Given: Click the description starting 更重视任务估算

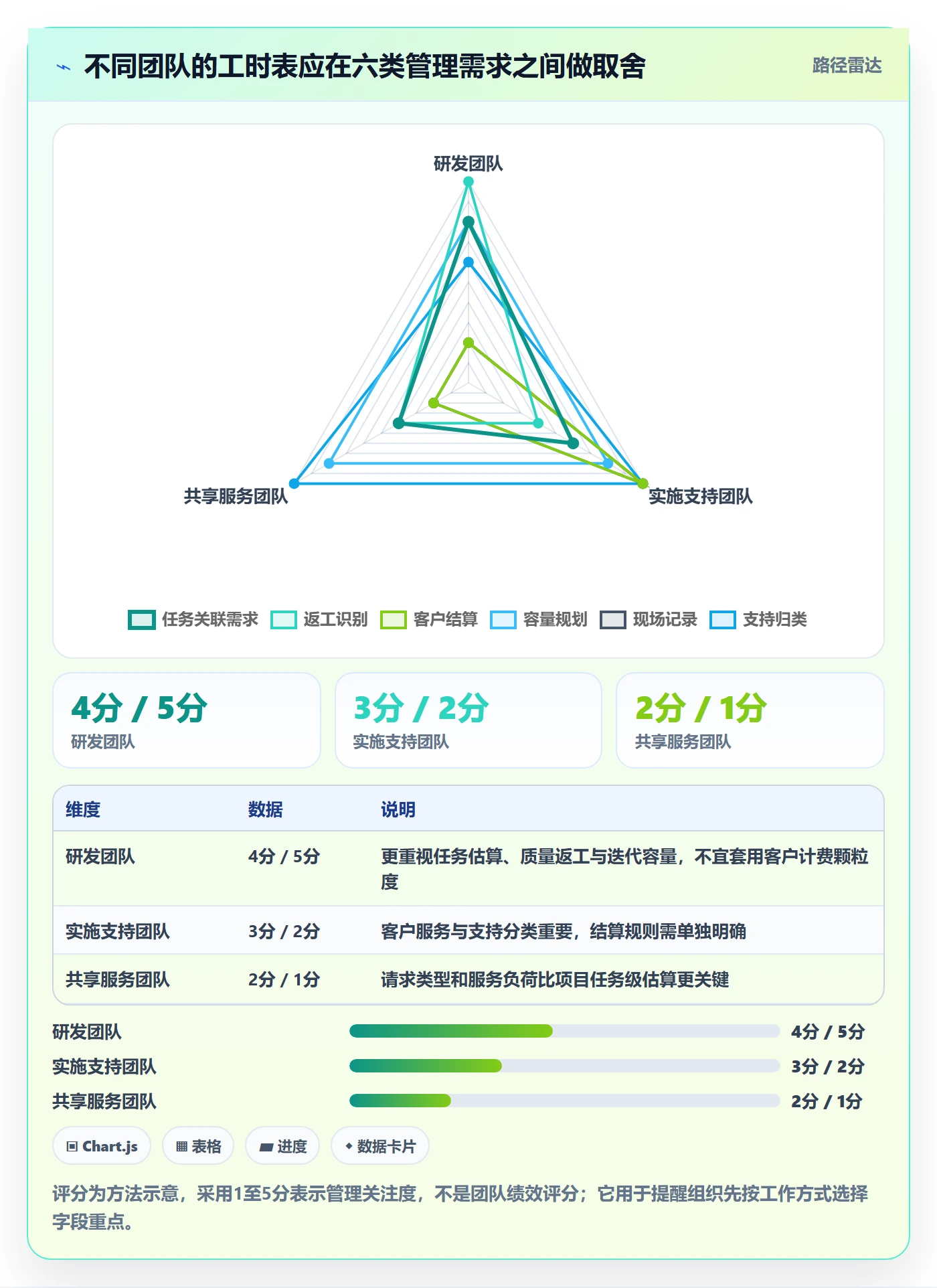Looking at the screenshot, I should (x=624, y=869).
